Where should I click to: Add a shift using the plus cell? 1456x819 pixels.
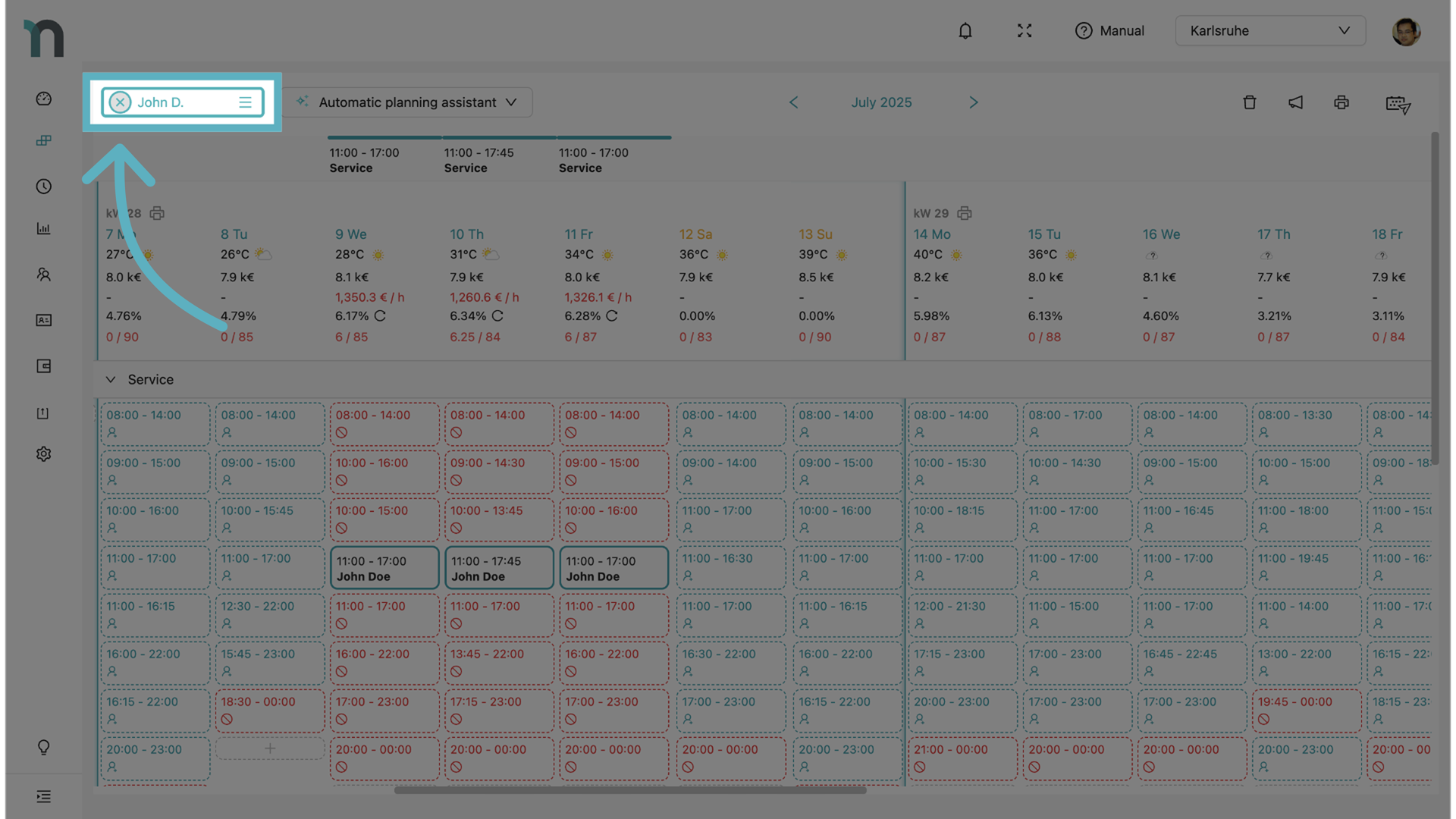(270, 749)
